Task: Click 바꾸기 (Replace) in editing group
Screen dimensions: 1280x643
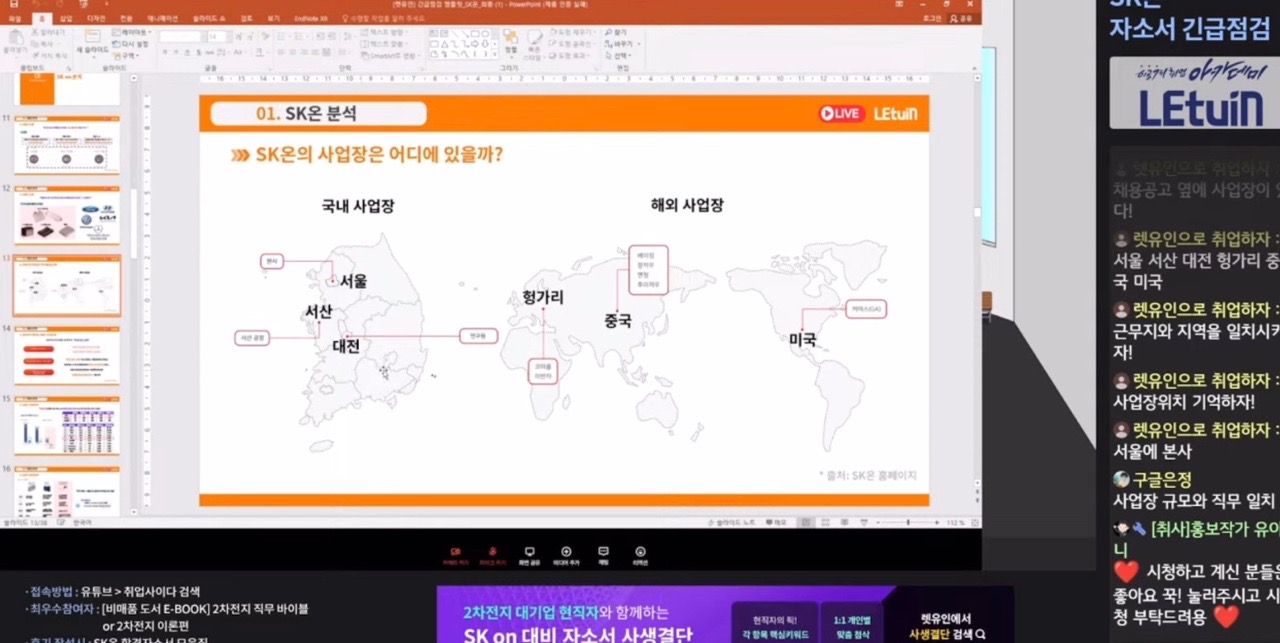Action: [622, 44]
